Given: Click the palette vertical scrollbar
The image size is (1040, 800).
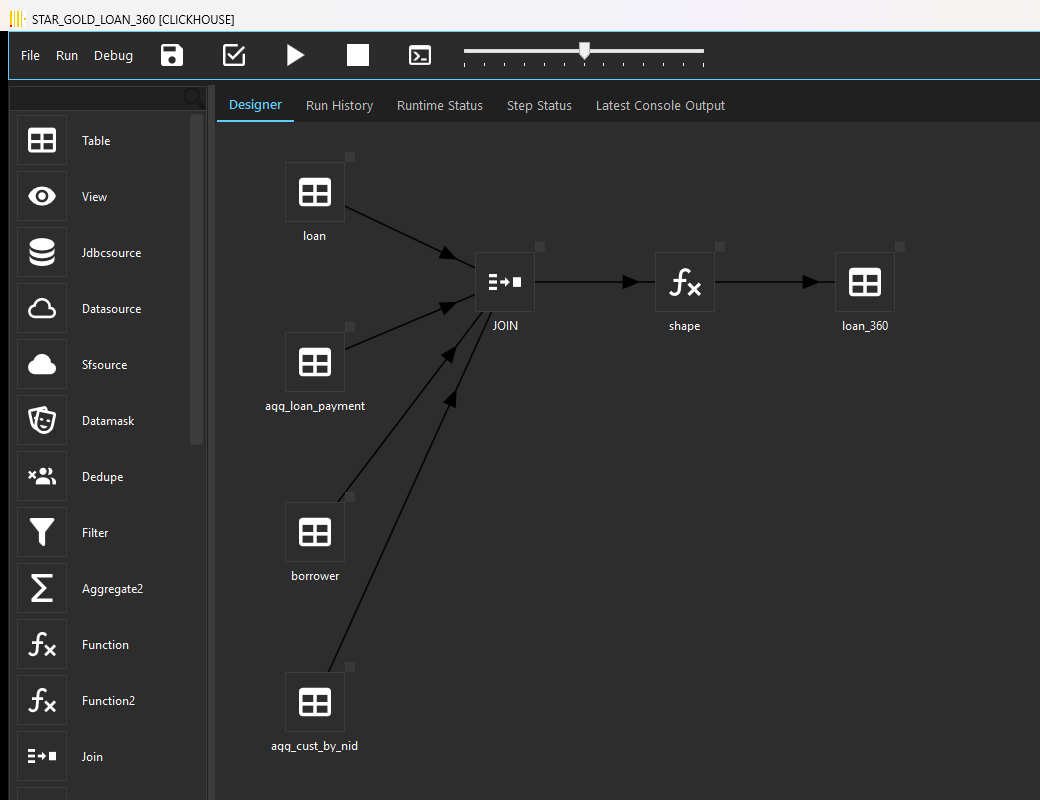Looking at the screenshot, I should tap(196, 279).
